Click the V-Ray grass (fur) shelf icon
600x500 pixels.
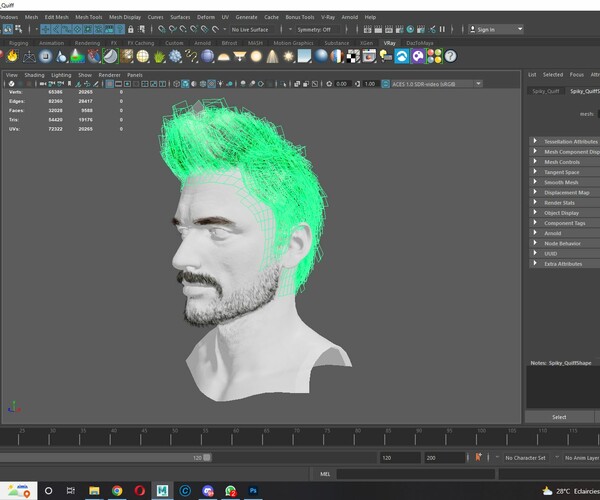[x=159, y=56]
